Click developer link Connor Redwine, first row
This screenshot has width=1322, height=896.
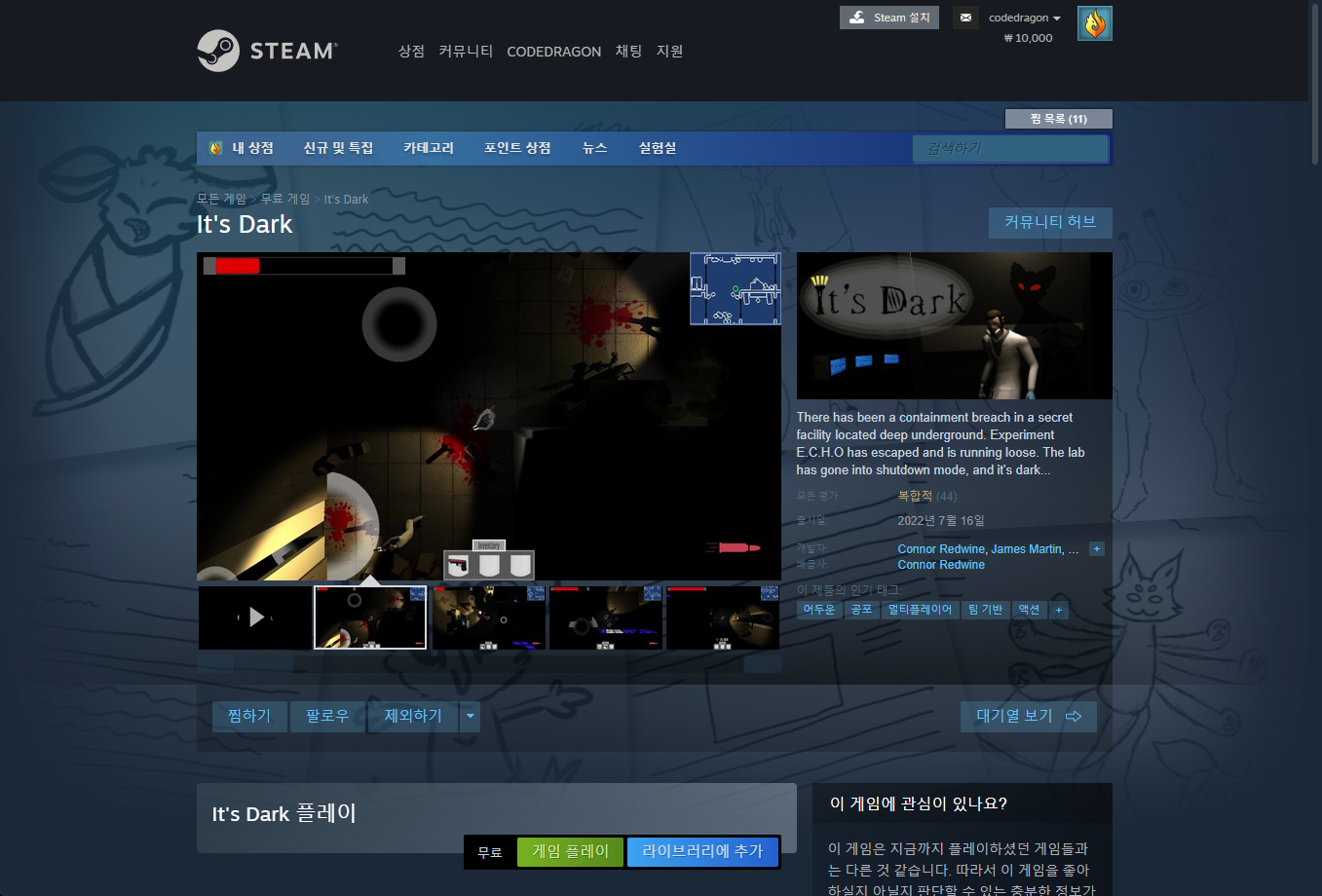point(941,549)
